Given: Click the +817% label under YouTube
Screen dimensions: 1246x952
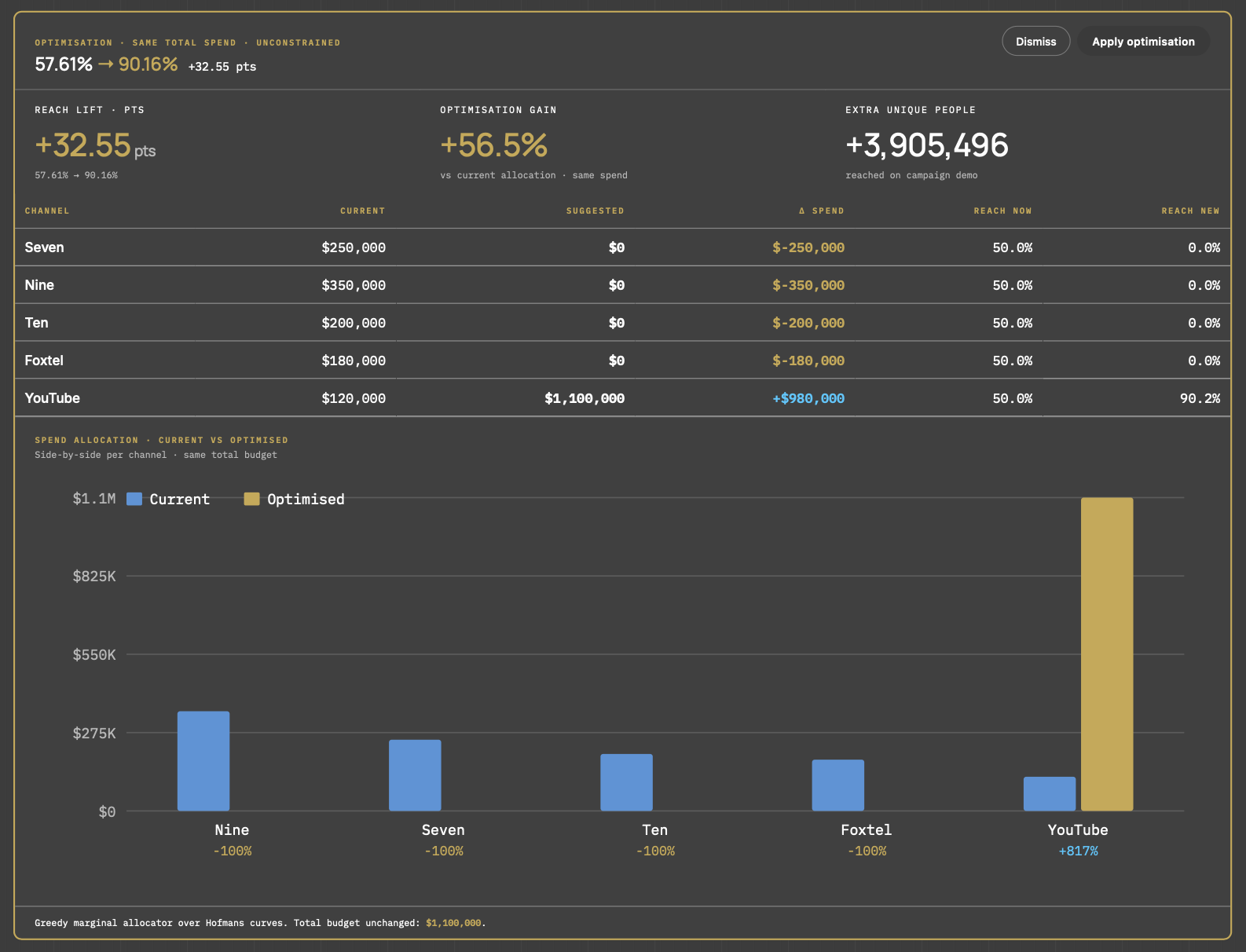Looking at the screenshot, I should point(1078,851).
